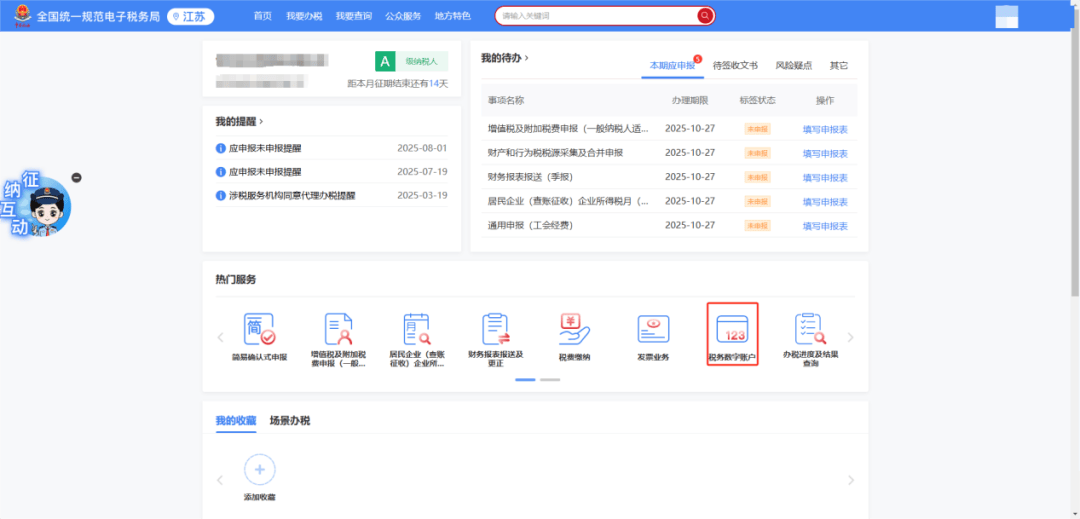
Task: Click the red search magnifier button
Action: click(x=706, y=16)
